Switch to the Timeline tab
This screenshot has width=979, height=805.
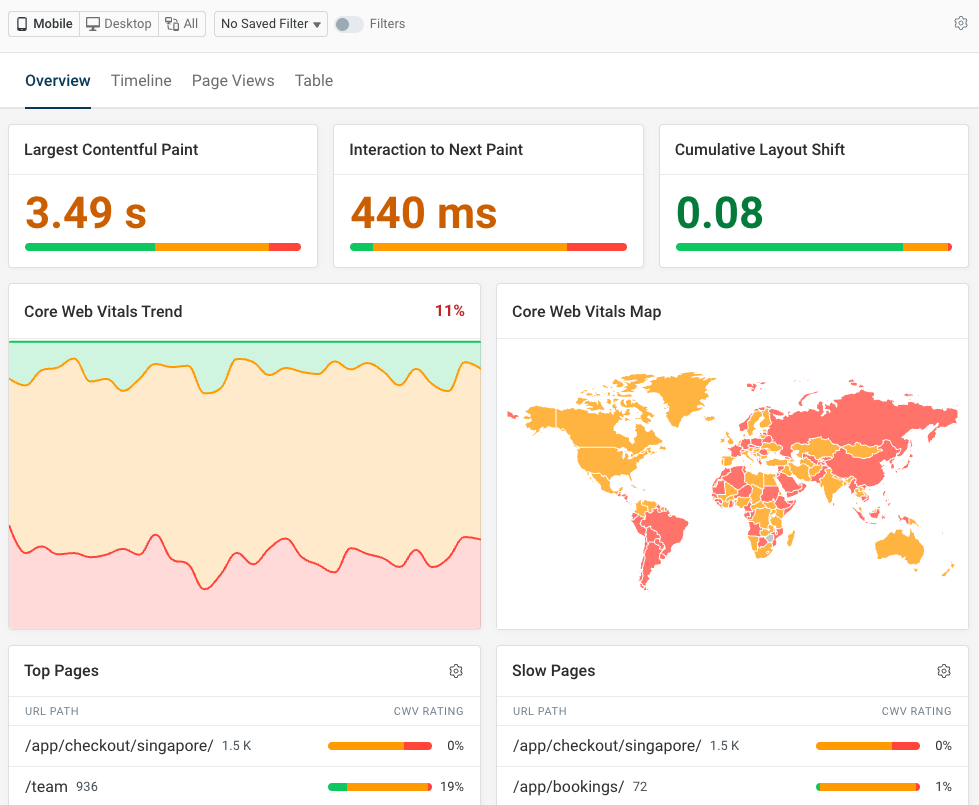[140, 80]
